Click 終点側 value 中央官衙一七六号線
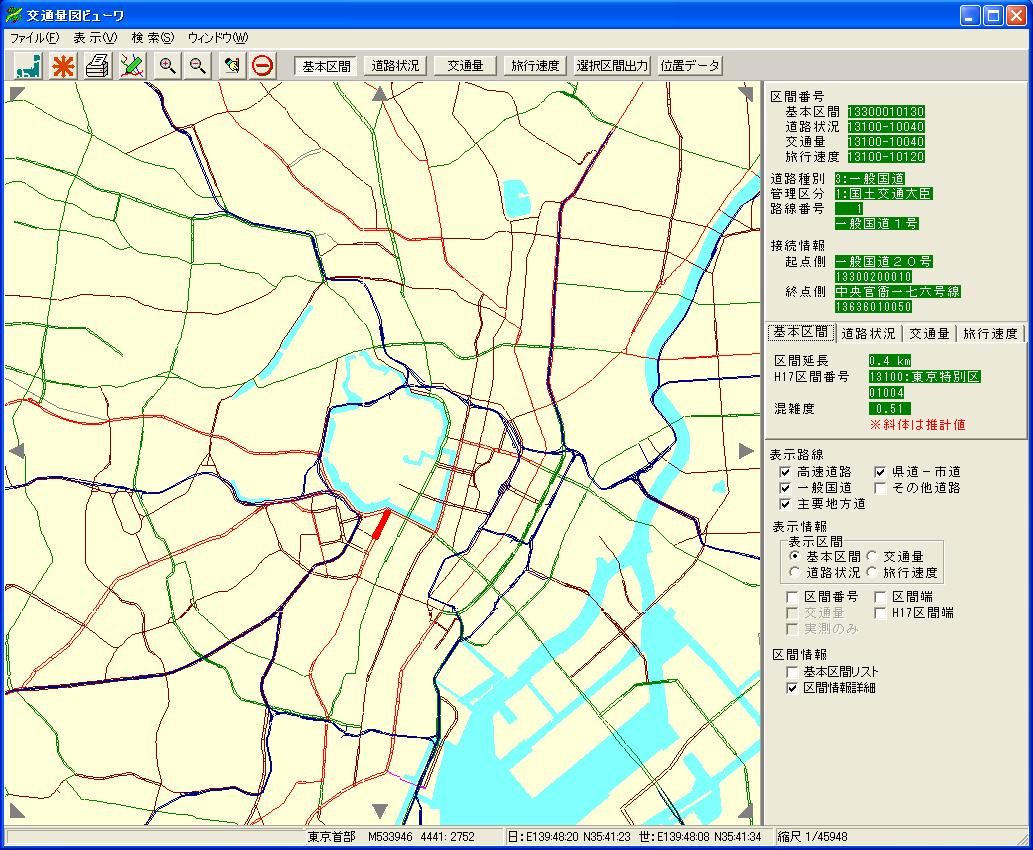The image size is (1033, 850). click(x=897, y=292)
